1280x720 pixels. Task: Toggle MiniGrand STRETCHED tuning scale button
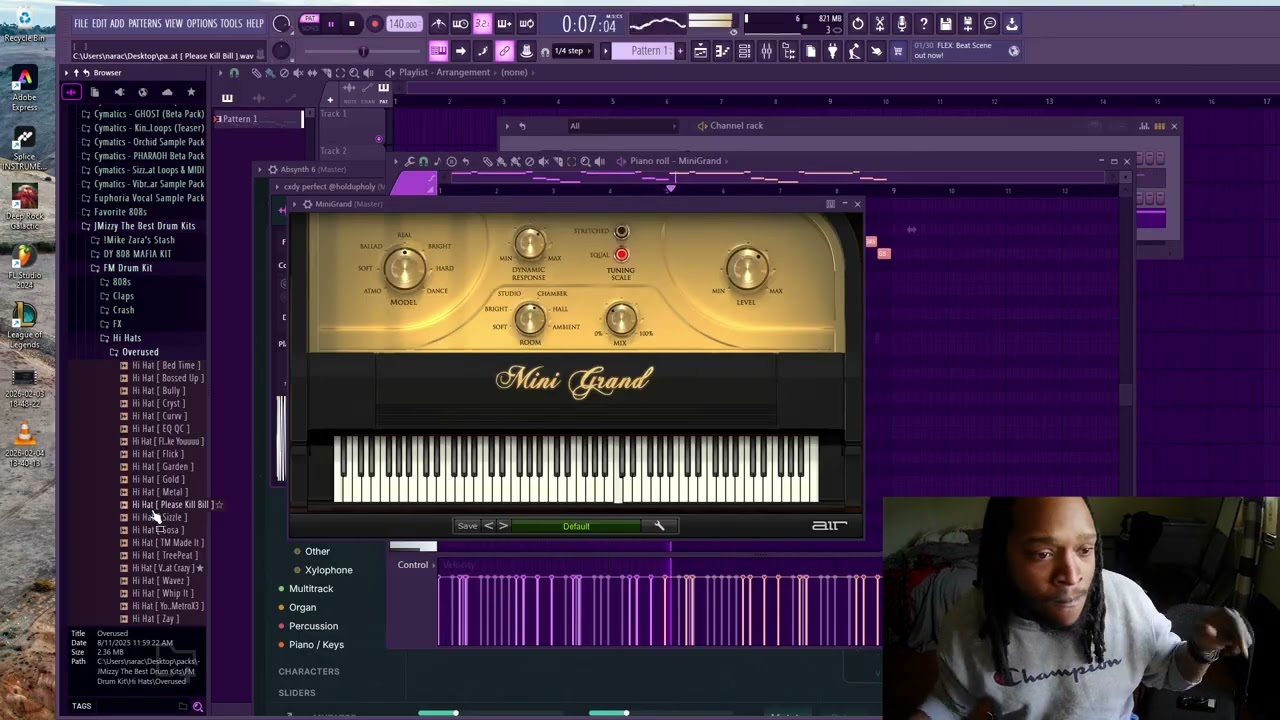pos(621,231)
